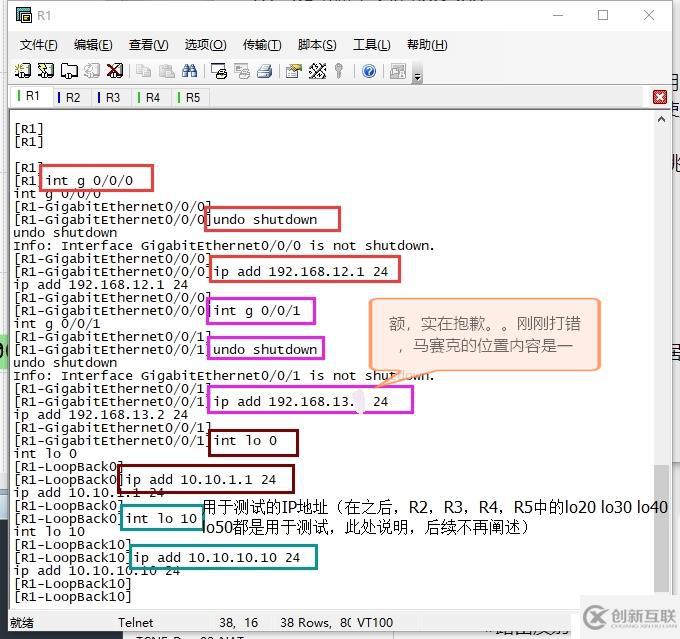This screenshot has width=680, height=639.
Task: Open the 帮助(H) menu
Action: pyautogui.click(x=427, y=45)
